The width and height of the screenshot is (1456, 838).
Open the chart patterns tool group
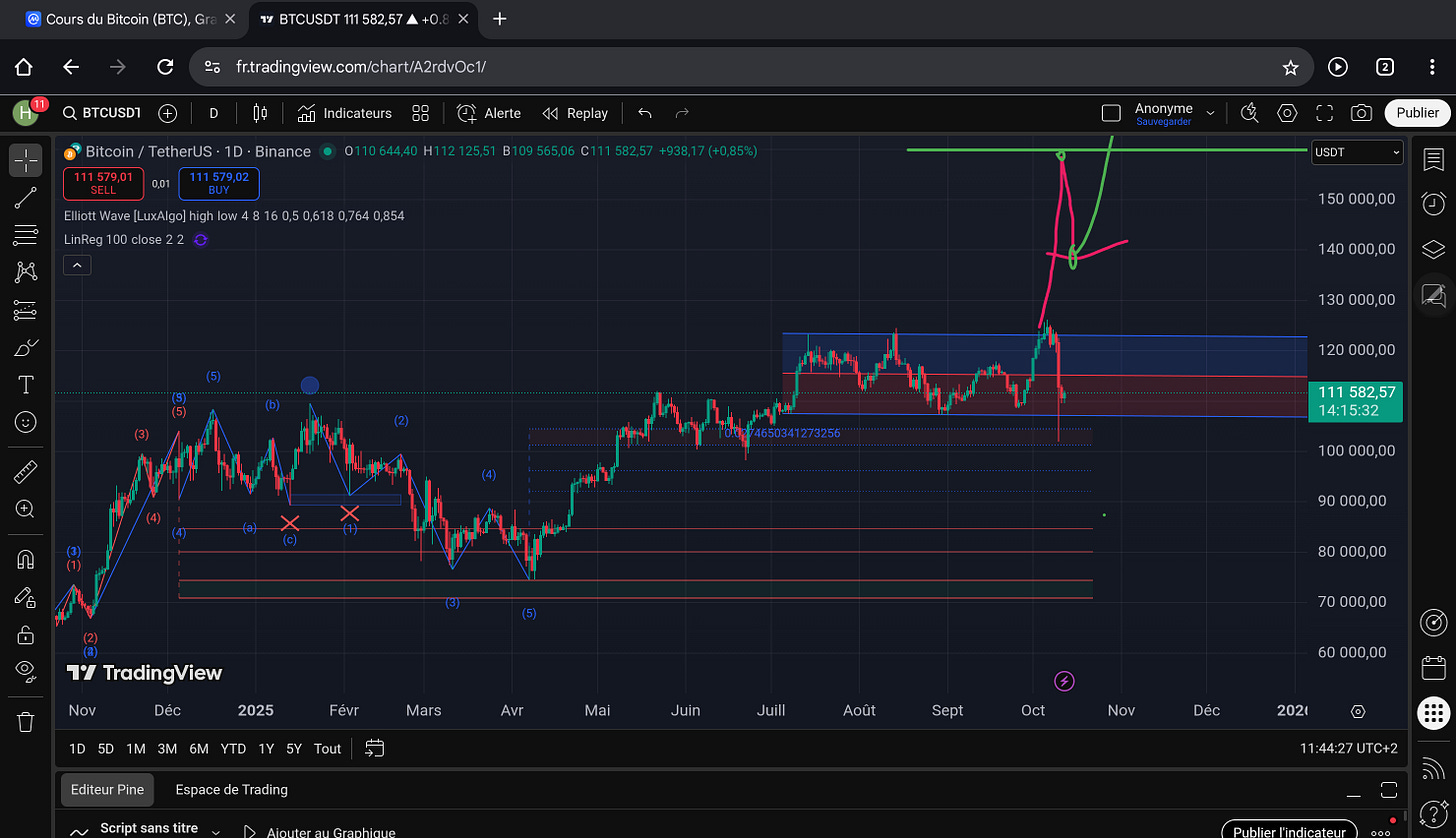(x=26, y=272)
